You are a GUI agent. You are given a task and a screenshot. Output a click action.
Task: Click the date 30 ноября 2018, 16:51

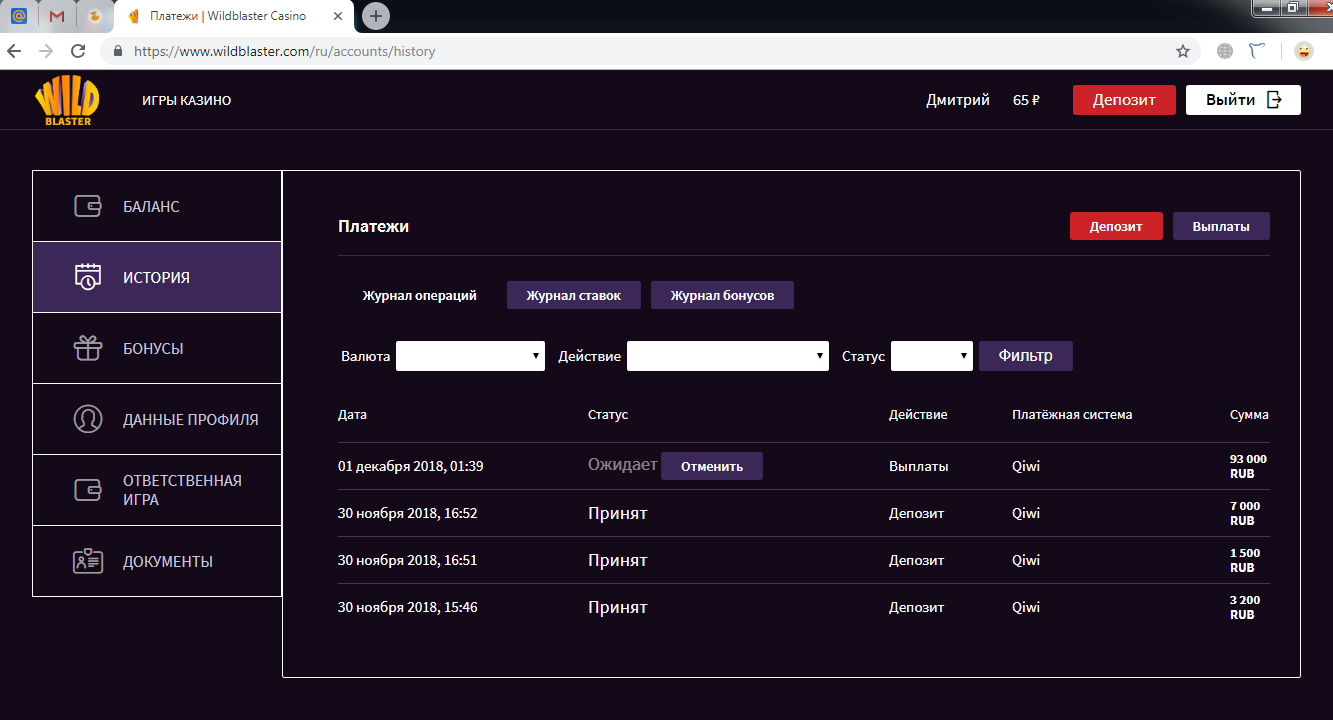pyautogui.click(x=408, y=560)
